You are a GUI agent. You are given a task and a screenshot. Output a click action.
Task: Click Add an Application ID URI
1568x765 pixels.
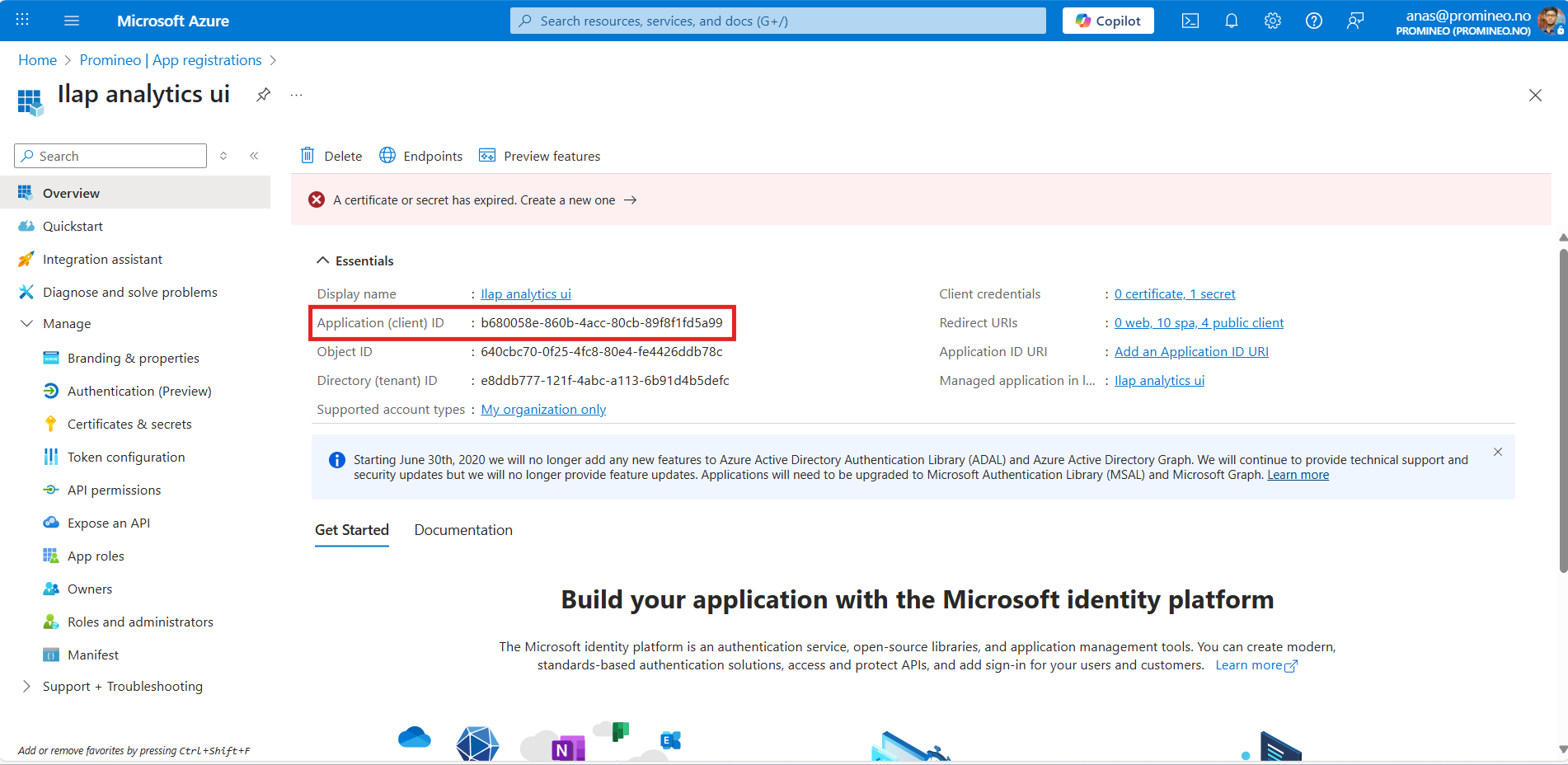1191,351
